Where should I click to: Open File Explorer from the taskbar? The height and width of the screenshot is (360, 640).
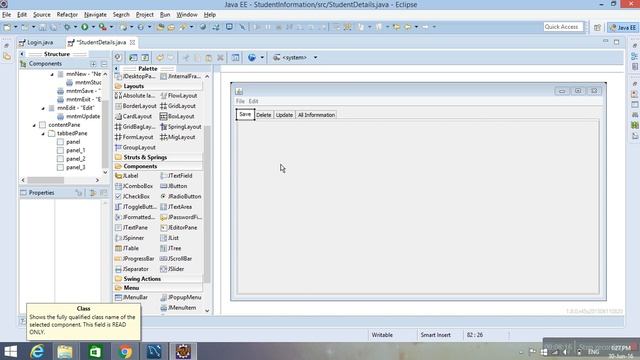[x=65, y=351]
